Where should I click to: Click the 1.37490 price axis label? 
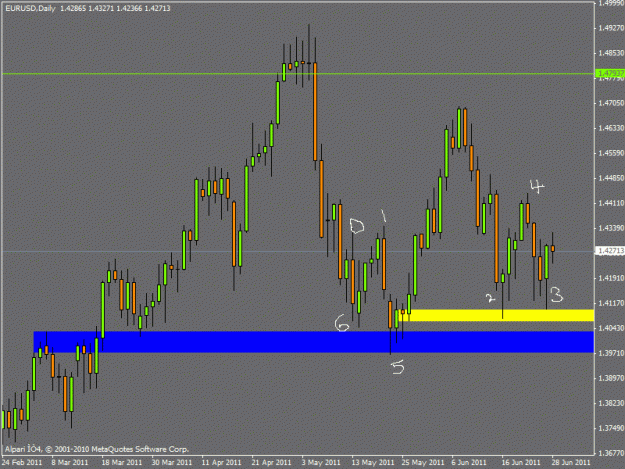(611, 428)
